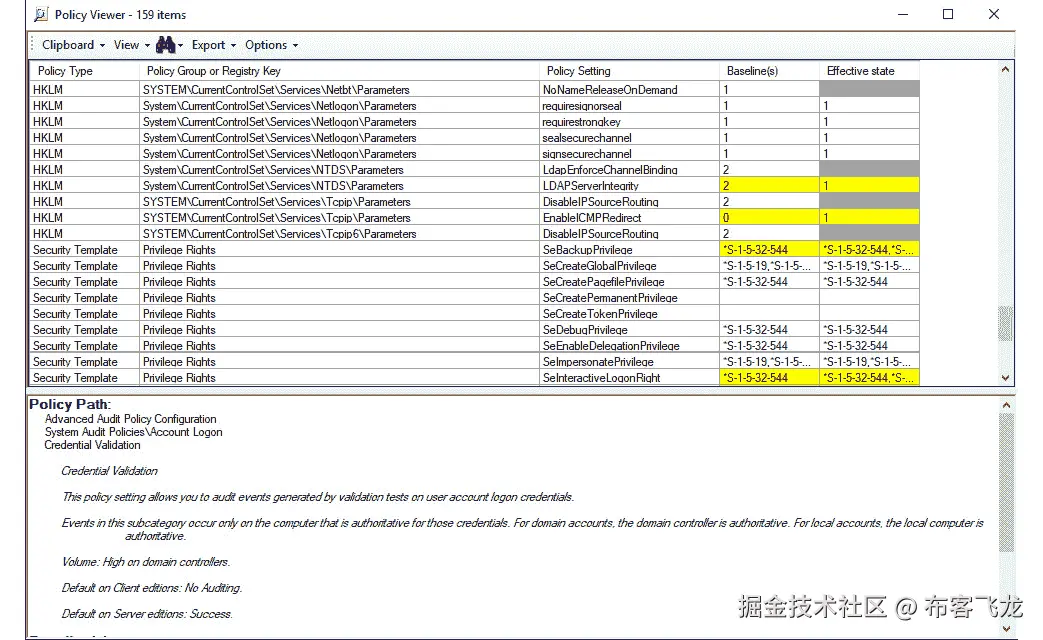Select the LdapEnforceChannelBinding row

tap(475, 170)
